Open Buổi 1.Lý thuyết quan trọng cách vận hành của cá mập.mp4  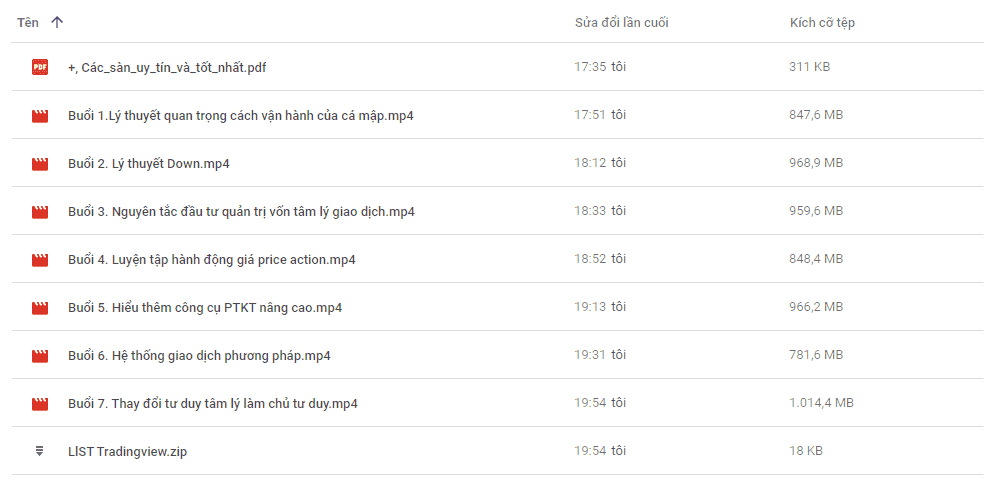coord(241,116)
